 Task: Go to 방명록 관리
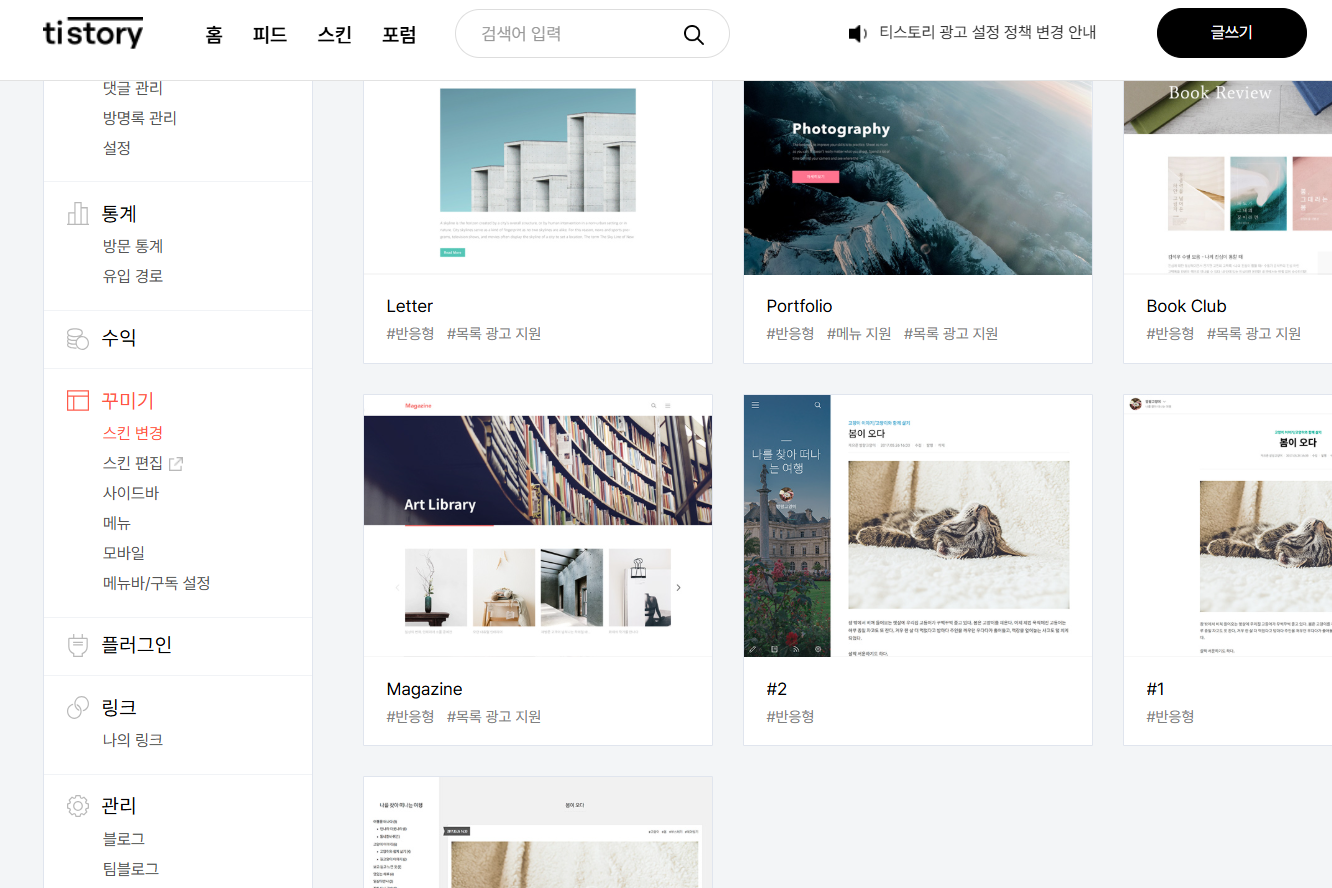[x=140, y=118]
